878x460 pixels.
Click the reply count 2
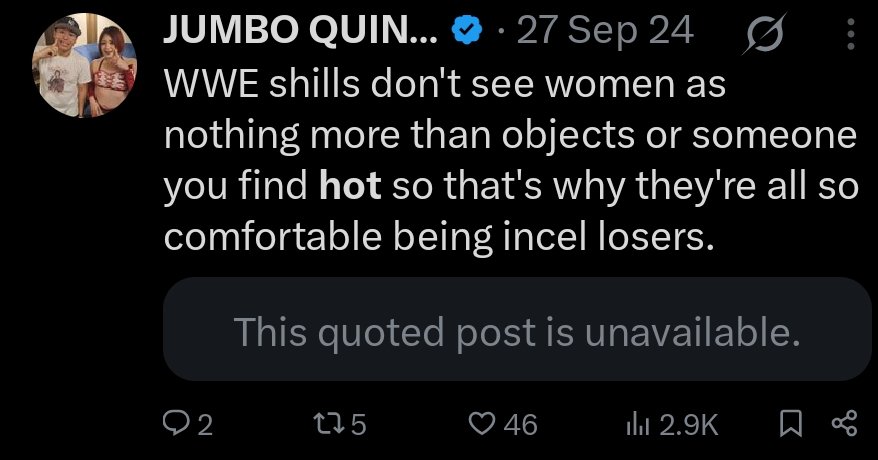pyautogui.click(x=204, y=425)
